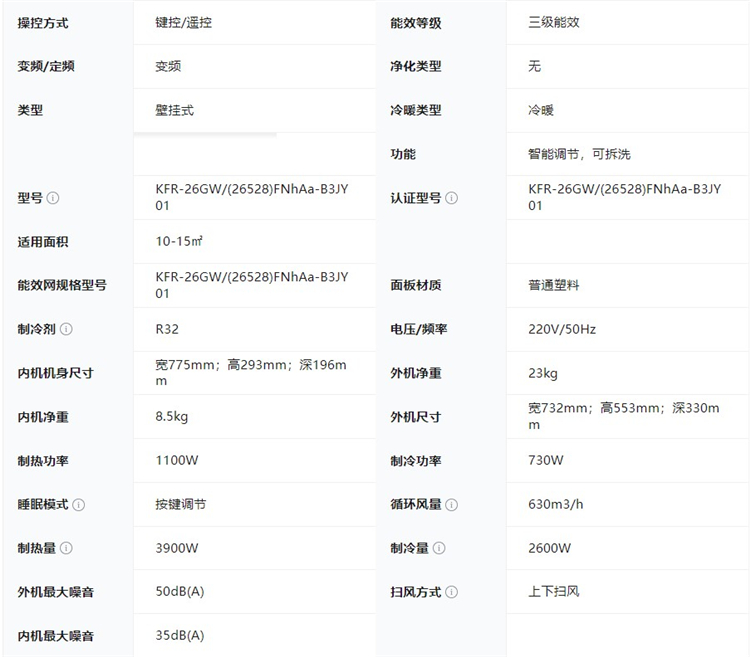
Task: Open the 扫风方式 help icon
Action: pos(452,592)
